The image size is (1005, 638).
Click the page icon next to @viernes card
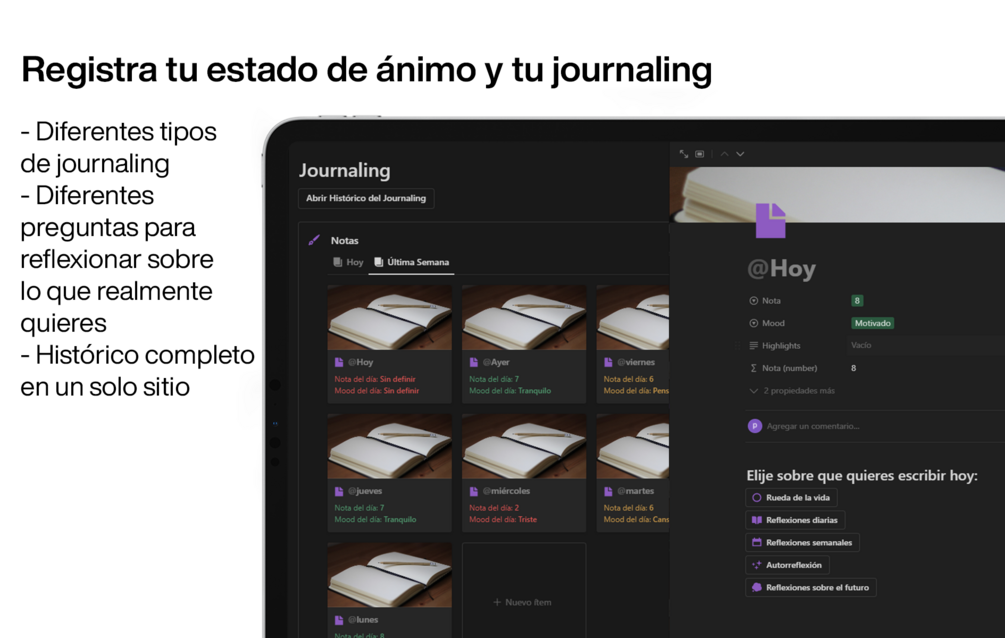point(608,362)
